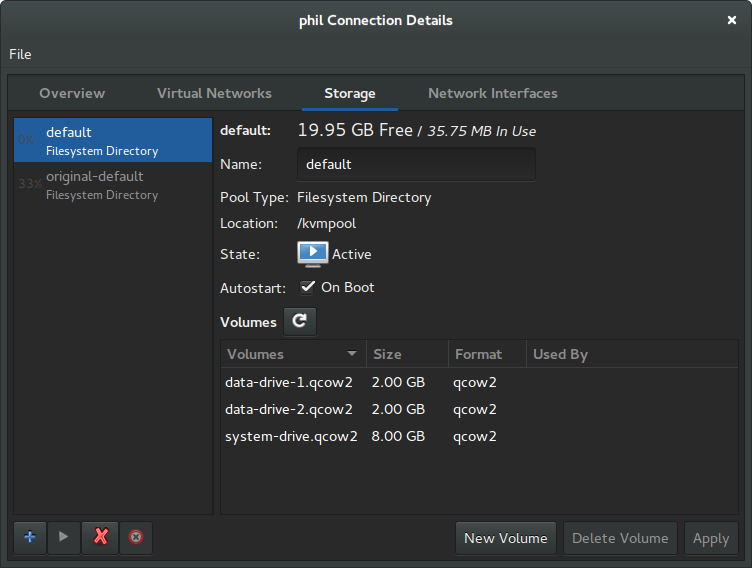Screen dimensions: 752x568
Task: Sort by the Format column header
Action: click(487, 354)
